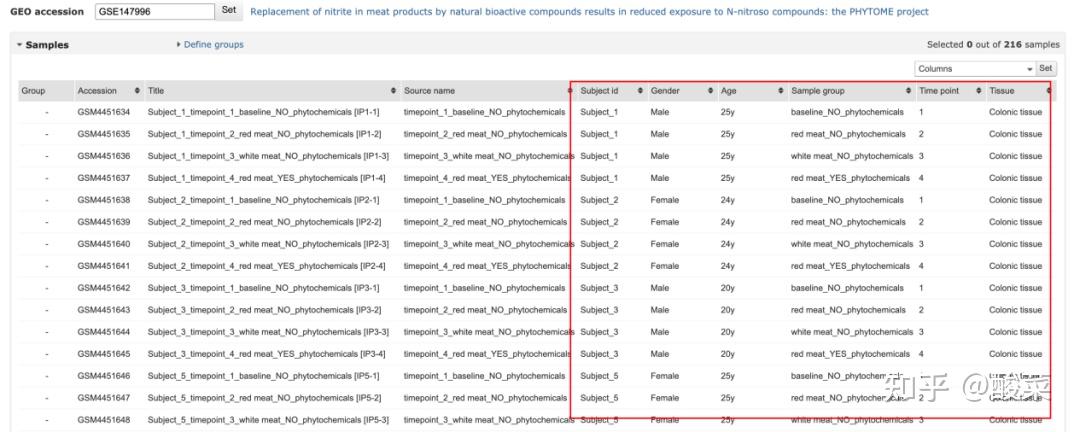Image resolution: width=1080 pixels, height=432 pixels.
Task: Open the Columns dropdown
Action: tap(974, 69)
